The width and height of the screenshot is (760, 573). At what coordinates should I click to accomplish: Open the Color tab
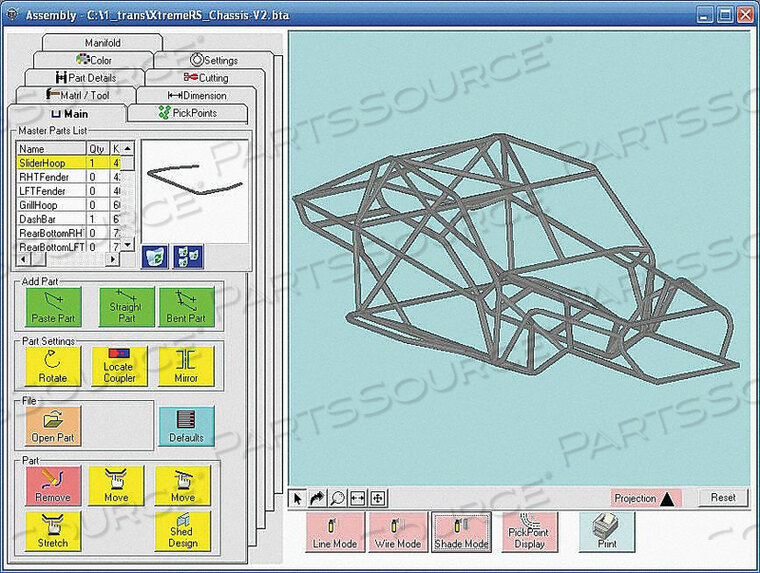pyautogui.click(x=94, y=60)
